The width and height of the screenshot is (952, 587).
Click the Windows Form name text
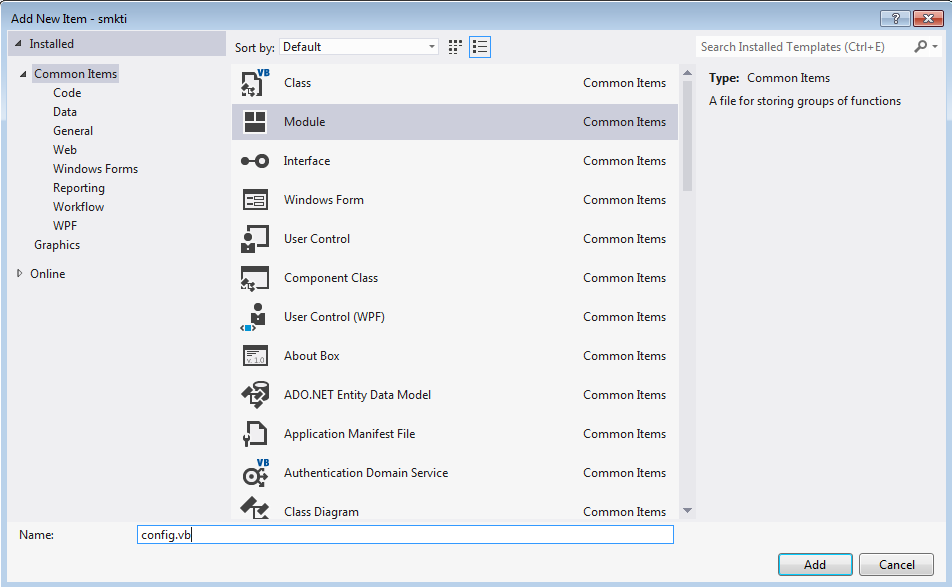324,200
